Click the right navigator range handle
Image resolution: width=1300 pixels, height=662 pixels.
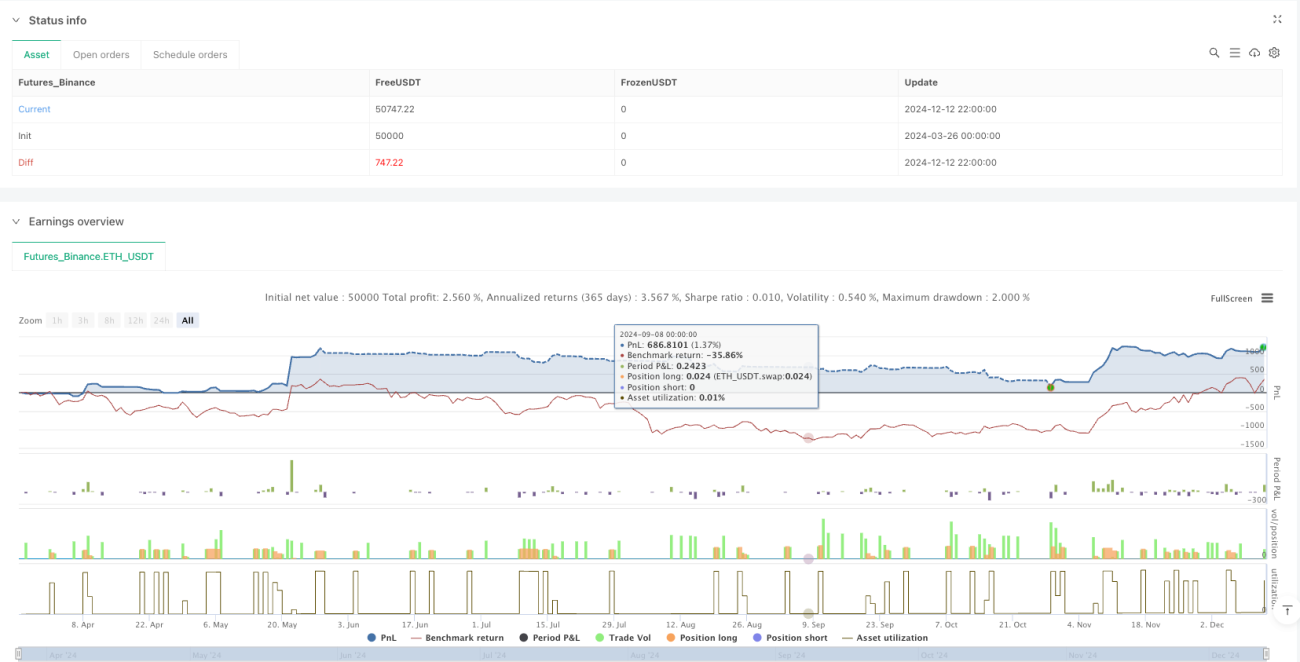click(1268, 655)
